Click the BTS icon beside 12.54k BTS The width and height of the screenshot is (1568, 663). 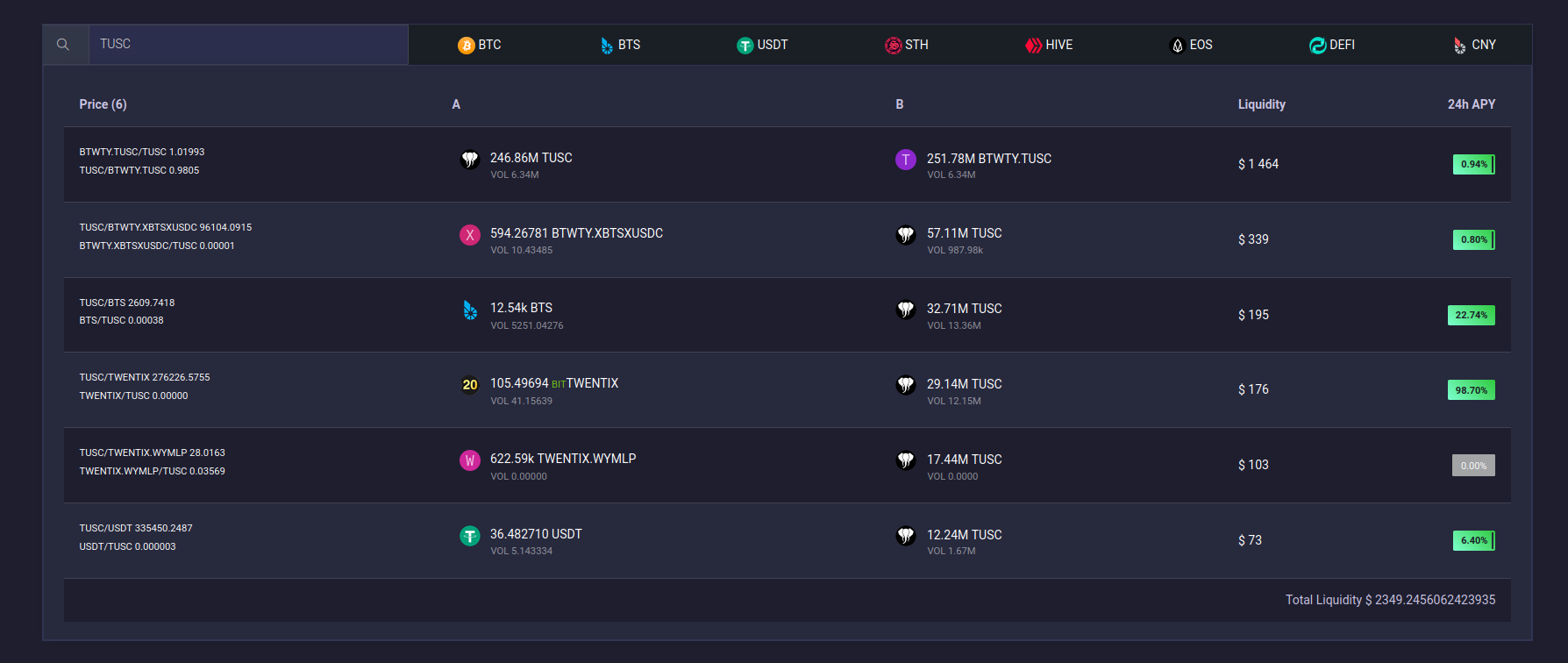[x=470, y=310]
